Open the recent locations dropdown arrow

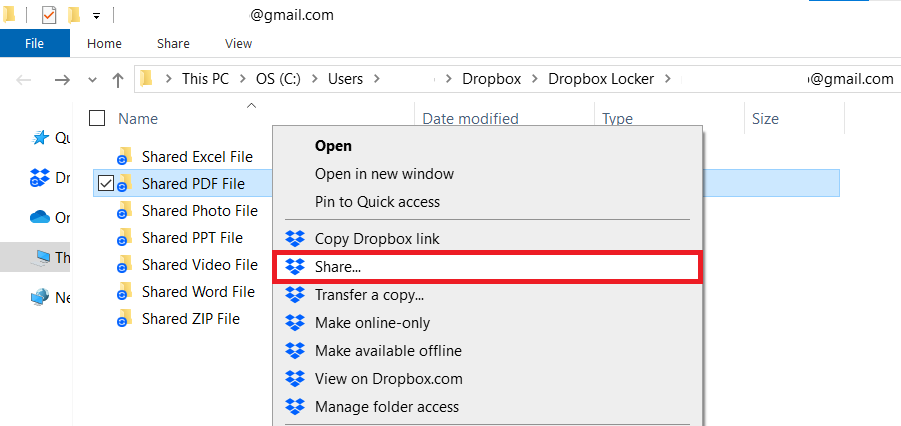93,80
